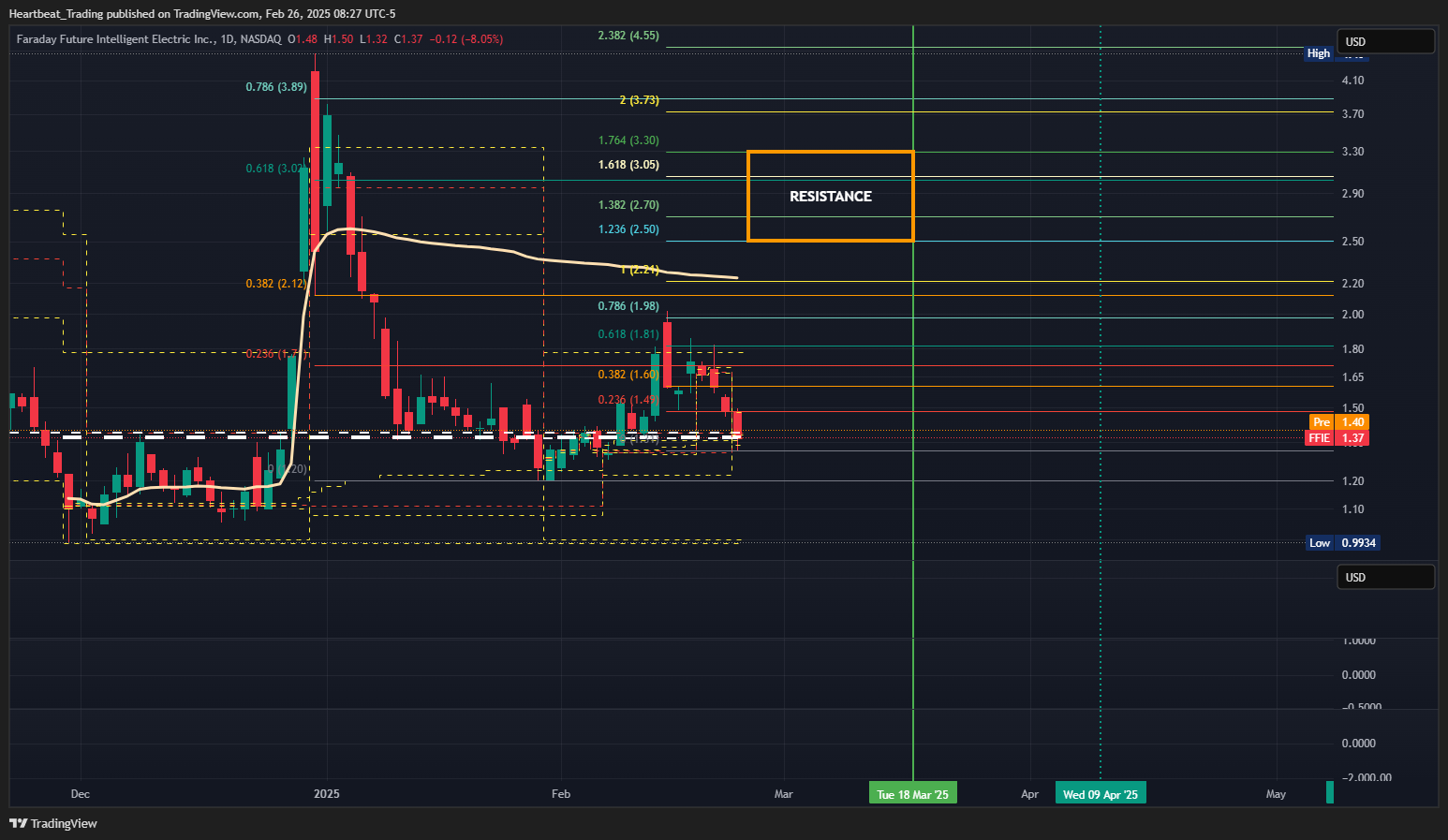
Task: Click the 1.0000 value on the lower pane axis
Action: 1359,641
